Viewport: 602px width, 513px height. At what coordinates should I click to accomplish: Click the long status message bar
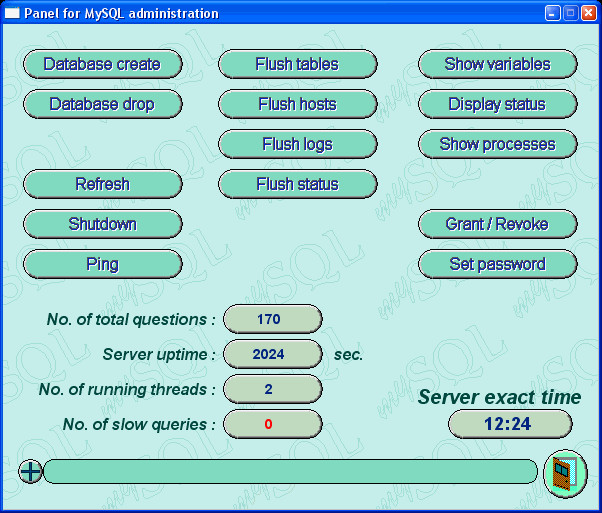(x=290, y=471)
